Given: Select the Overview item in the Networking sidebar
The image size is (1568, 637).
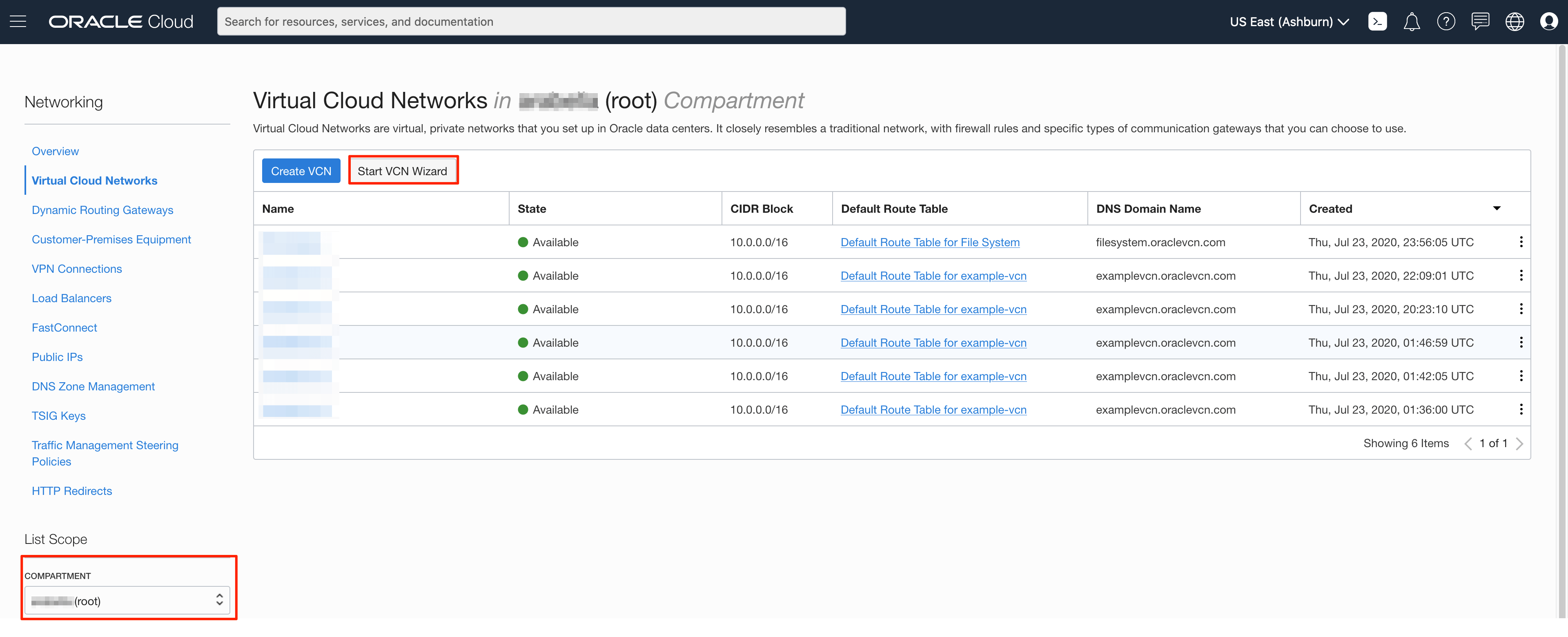Looking at the screenshot, I should coord(55,151).
